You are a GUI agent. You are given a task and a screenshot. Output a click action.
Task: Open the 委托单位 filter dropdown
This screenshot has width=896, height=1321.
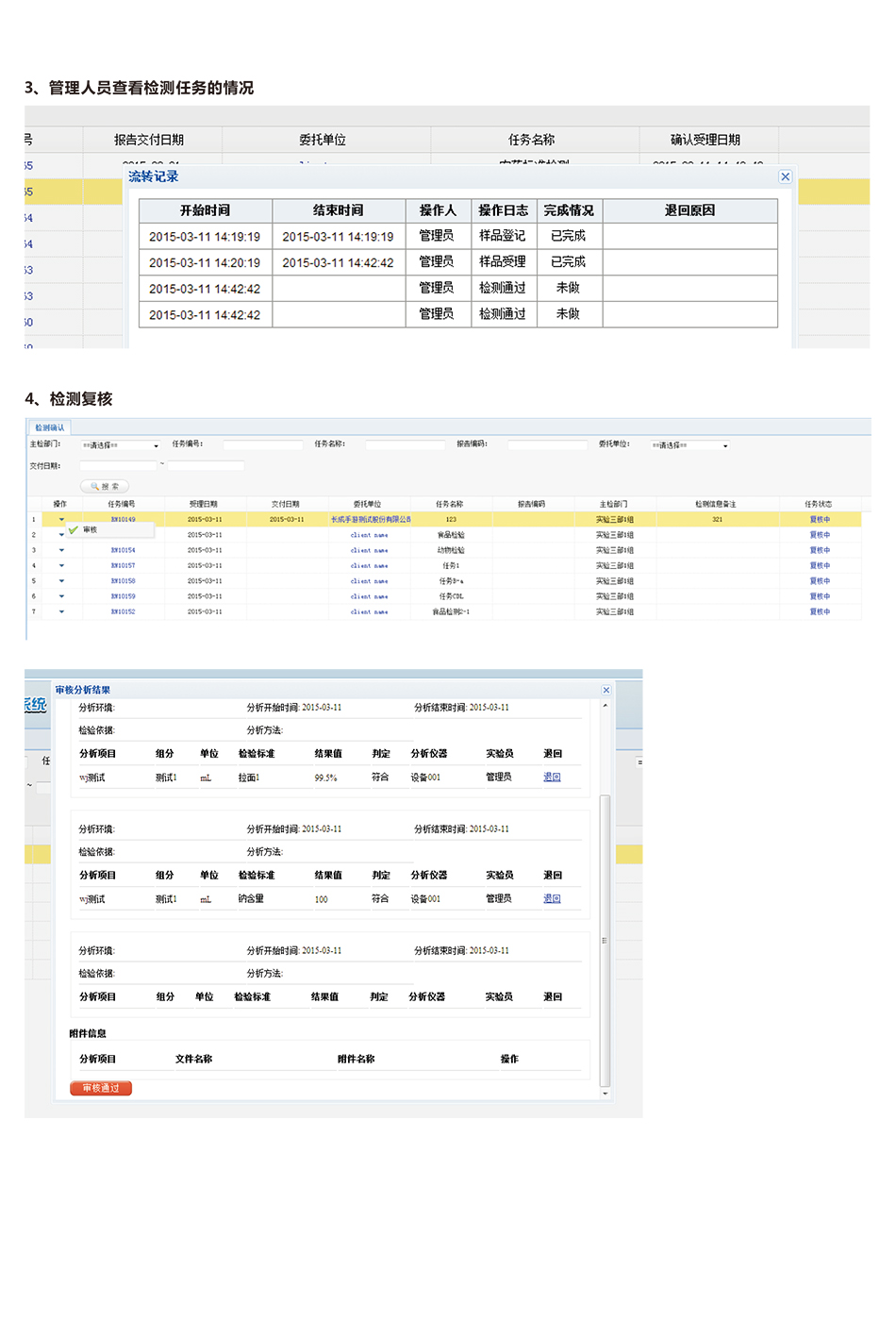click(690, 445)
